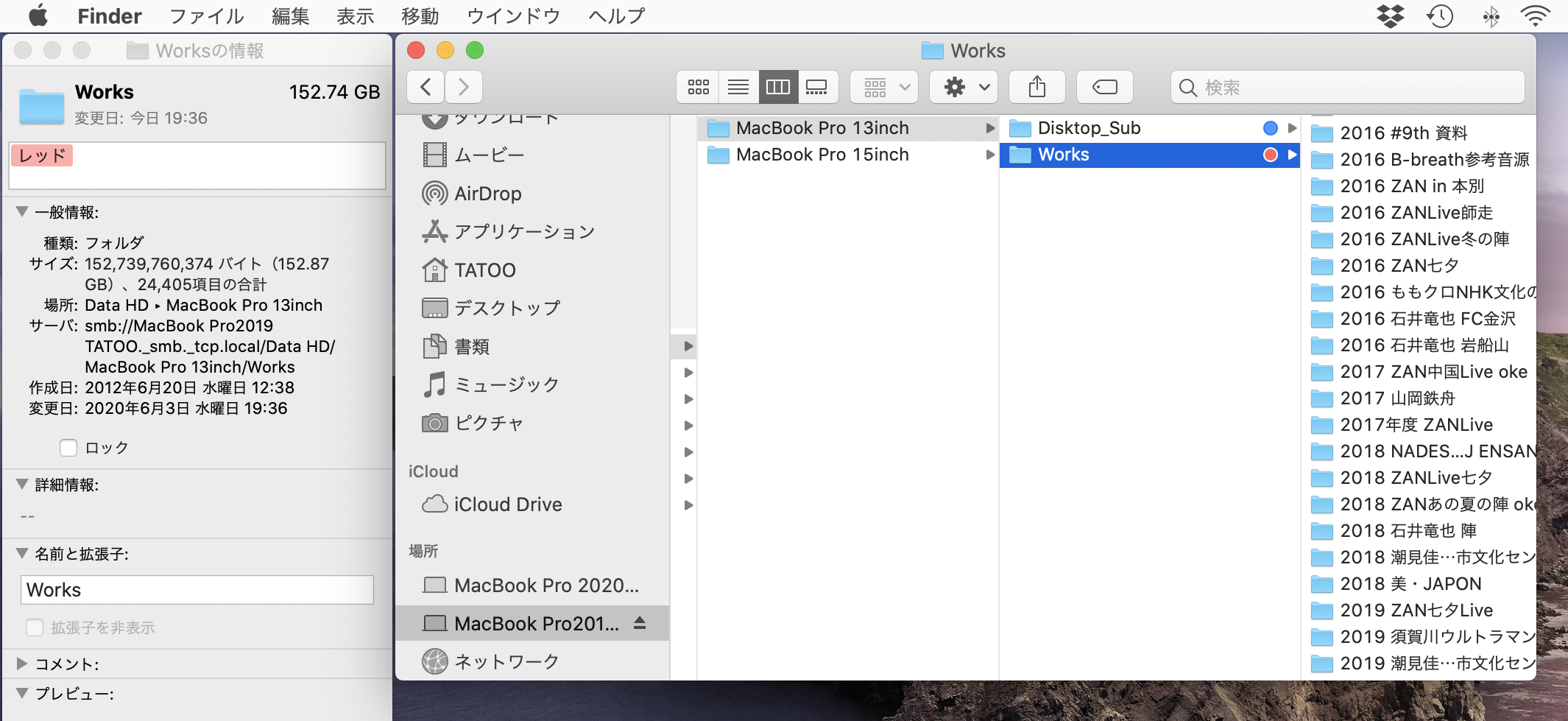1568x721 pixels.
Task: Select ムービー in the sidebar
Action: point(532,155)
